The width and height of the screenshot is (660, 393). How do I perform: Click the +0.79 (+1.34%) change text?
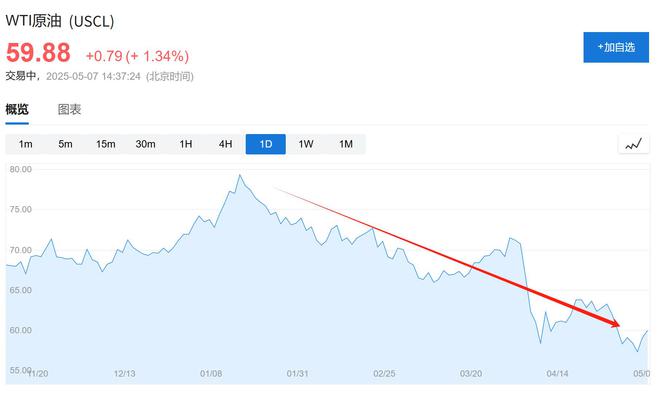(137, 56)
